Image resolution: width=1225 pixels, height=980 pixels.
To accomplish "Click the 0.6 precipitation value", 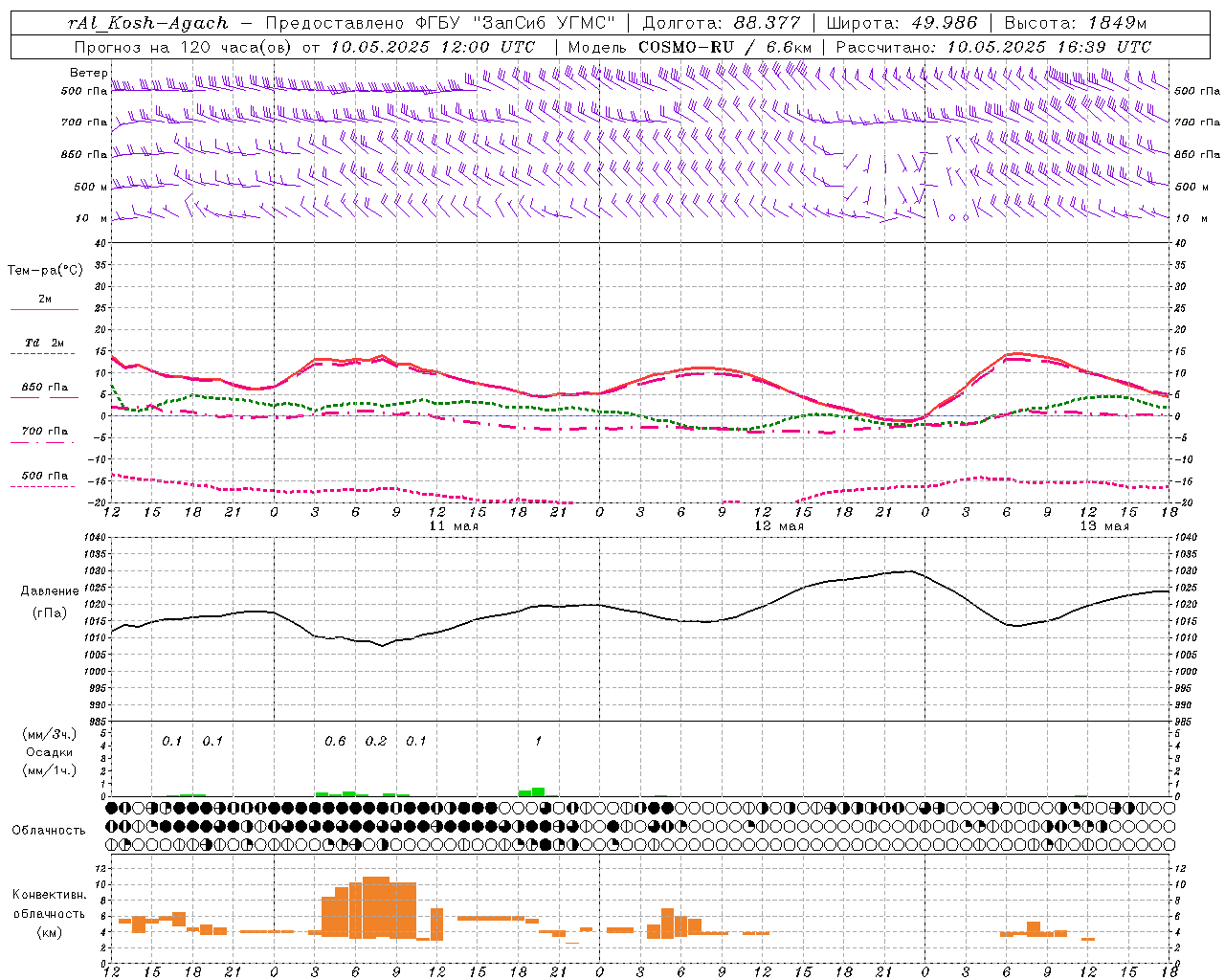I will tap(335, 741).
